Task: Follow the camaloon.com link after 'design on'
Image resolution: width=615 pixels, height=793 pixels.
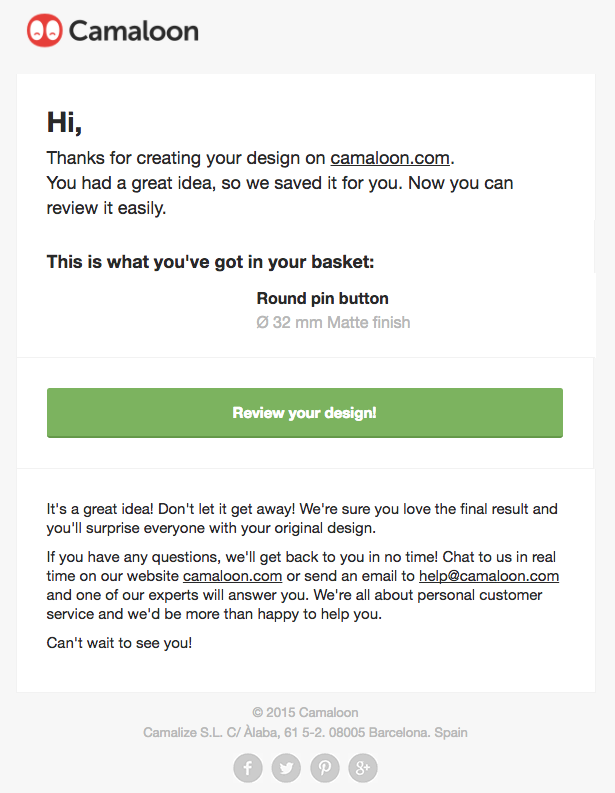Action: [x=390, y=158]
